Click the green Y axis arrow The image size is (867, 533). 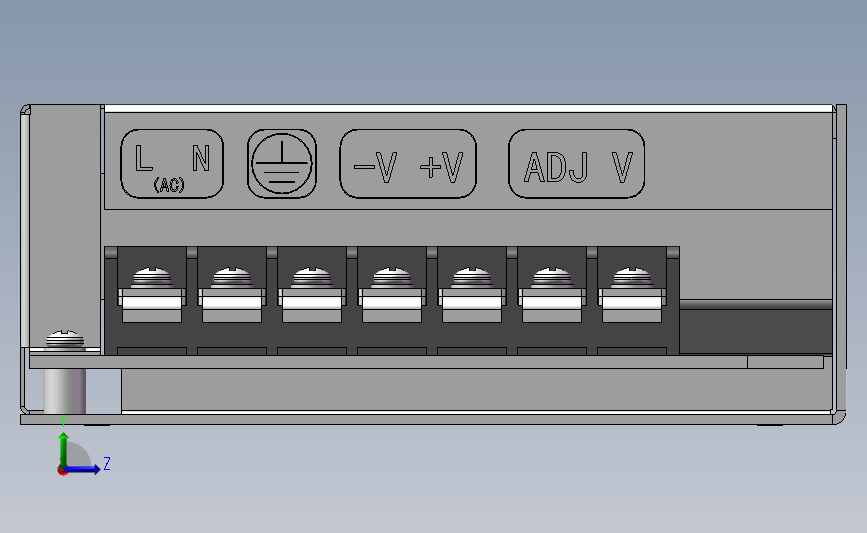coord(64,451)
